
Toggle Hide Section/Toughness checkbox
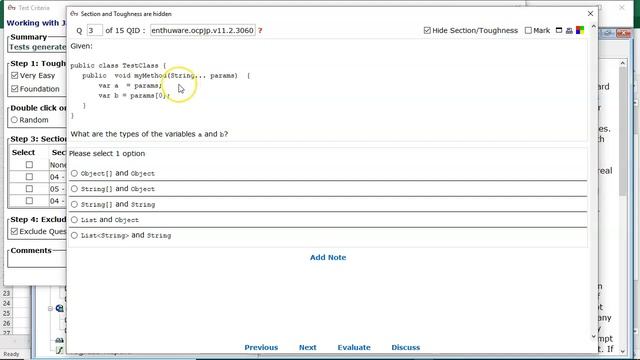point(427,30)
